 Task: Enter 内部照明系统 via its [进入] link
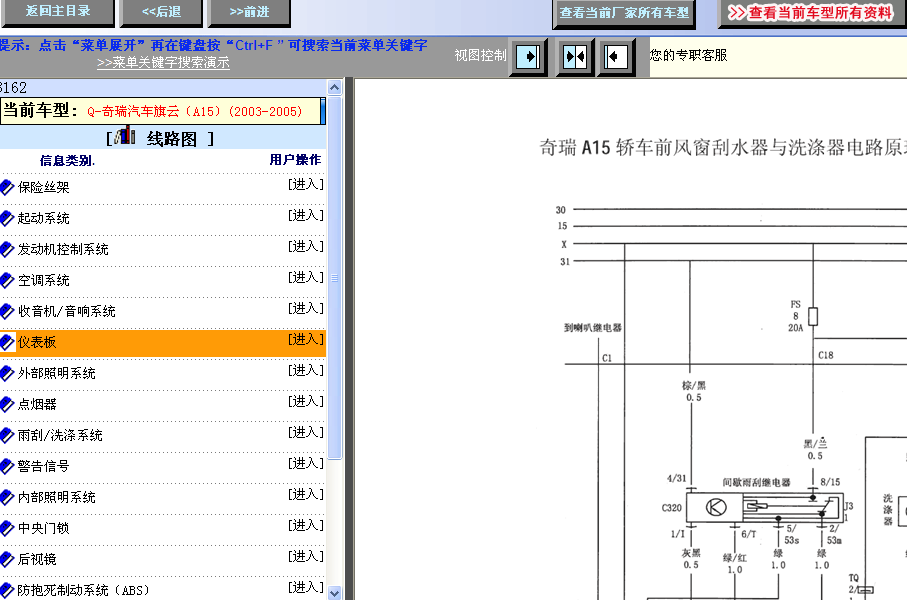click(x=306, y=495)
